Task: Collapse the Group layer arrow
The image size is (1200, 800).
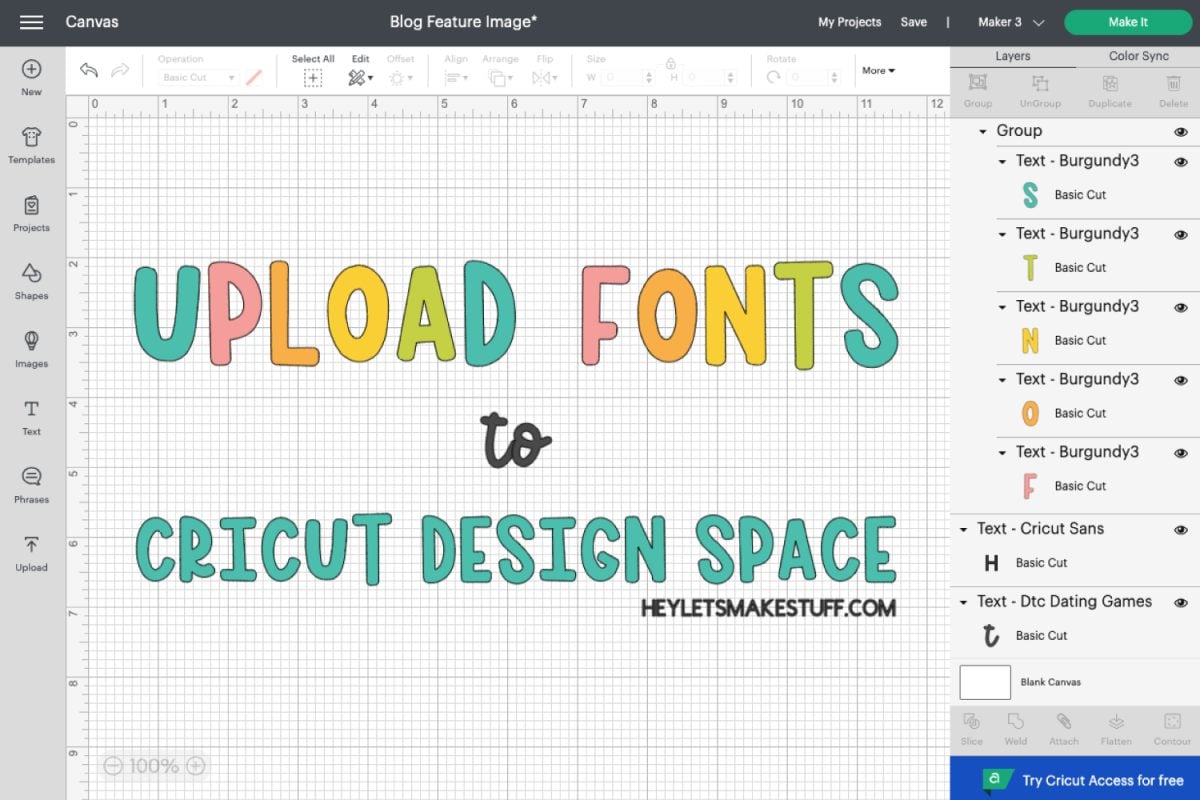Action: coord(983,132)
